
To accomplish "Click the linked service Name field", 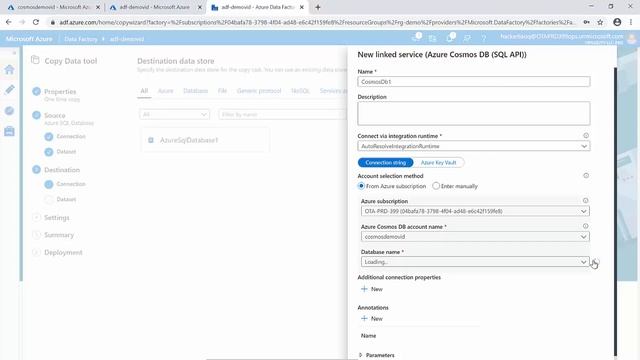I will point(473,82).
